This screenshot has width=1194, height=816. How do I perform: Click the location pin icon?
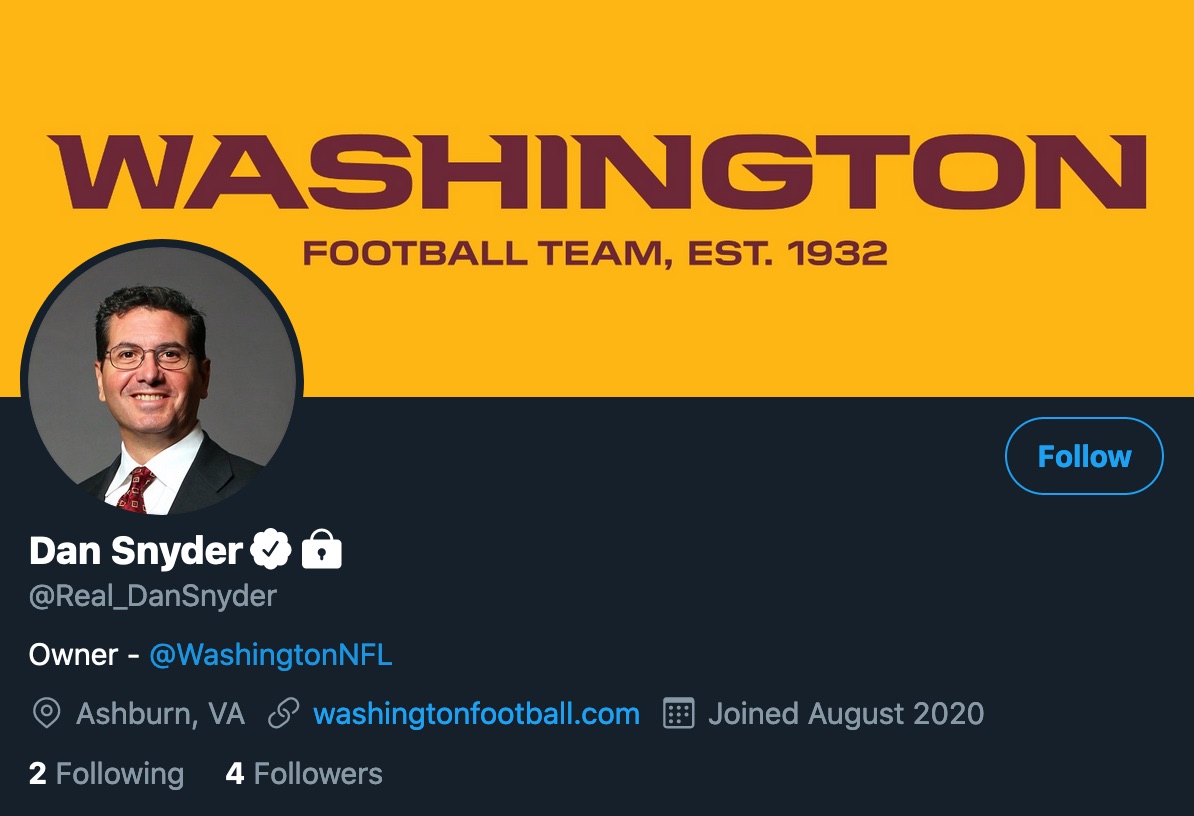pos(46,713)
